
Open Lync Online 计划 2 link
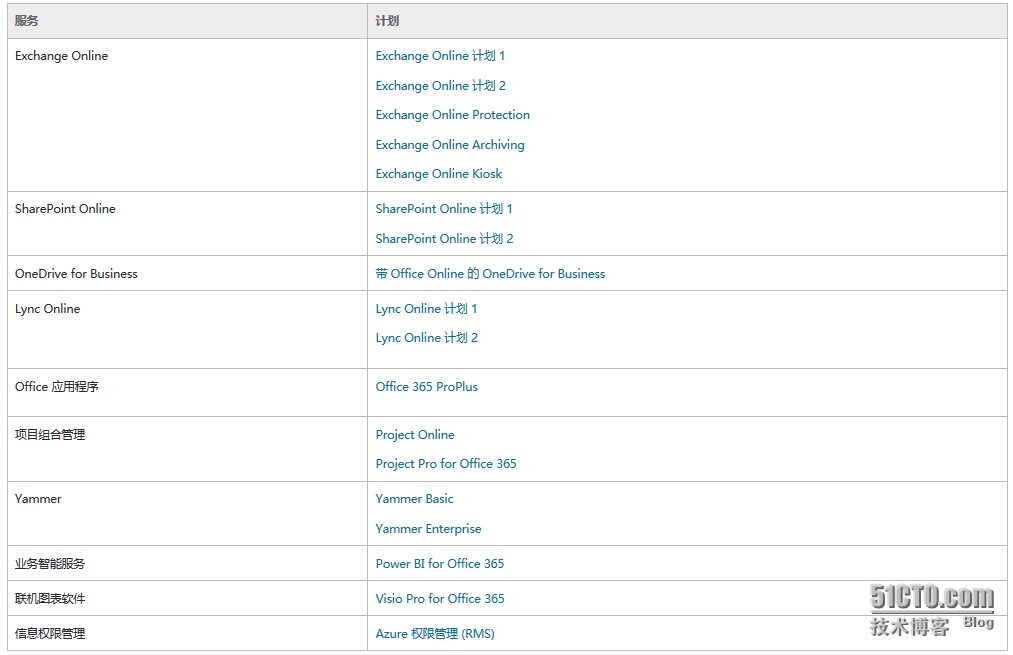coord(426,338)
